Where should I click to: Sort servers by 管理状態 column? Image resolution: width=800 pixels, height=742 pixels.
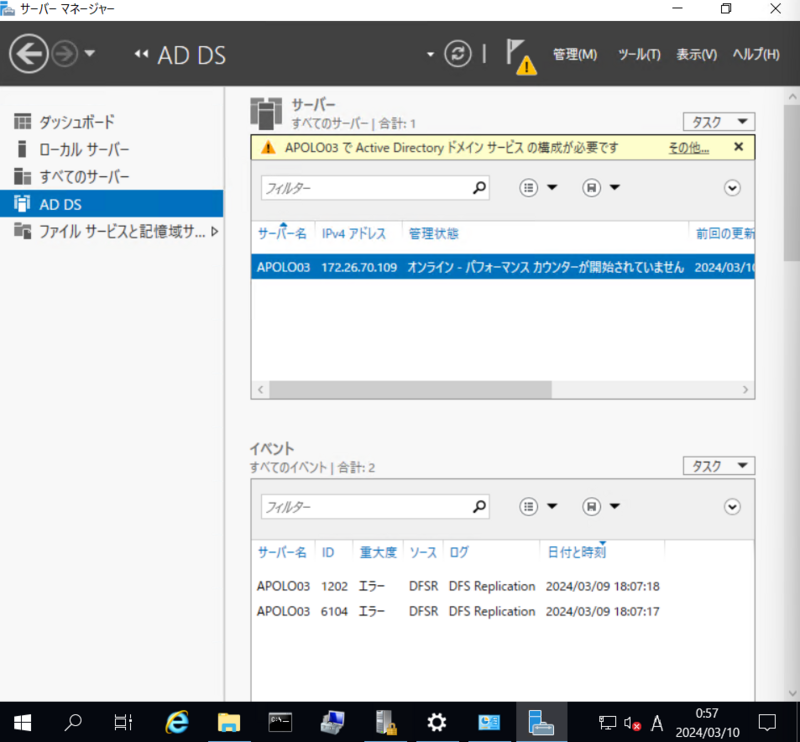434,234
